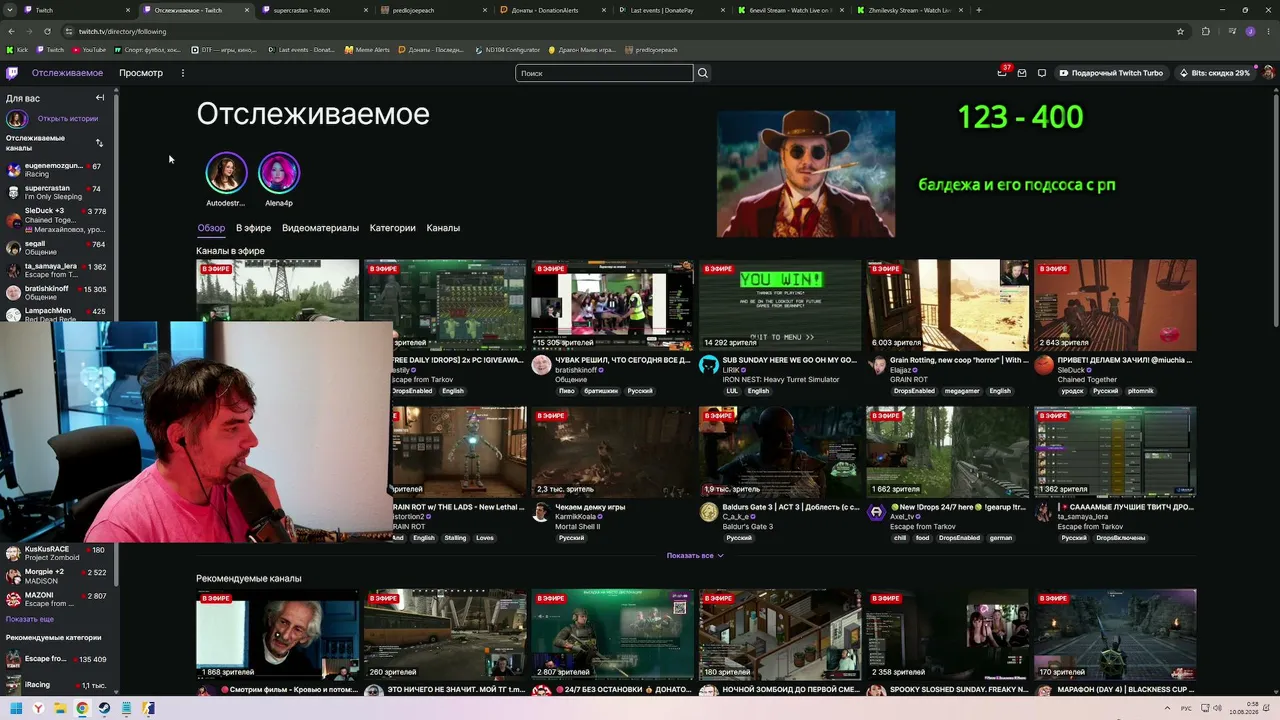Open the Windows Start menu

click(16, 709)
